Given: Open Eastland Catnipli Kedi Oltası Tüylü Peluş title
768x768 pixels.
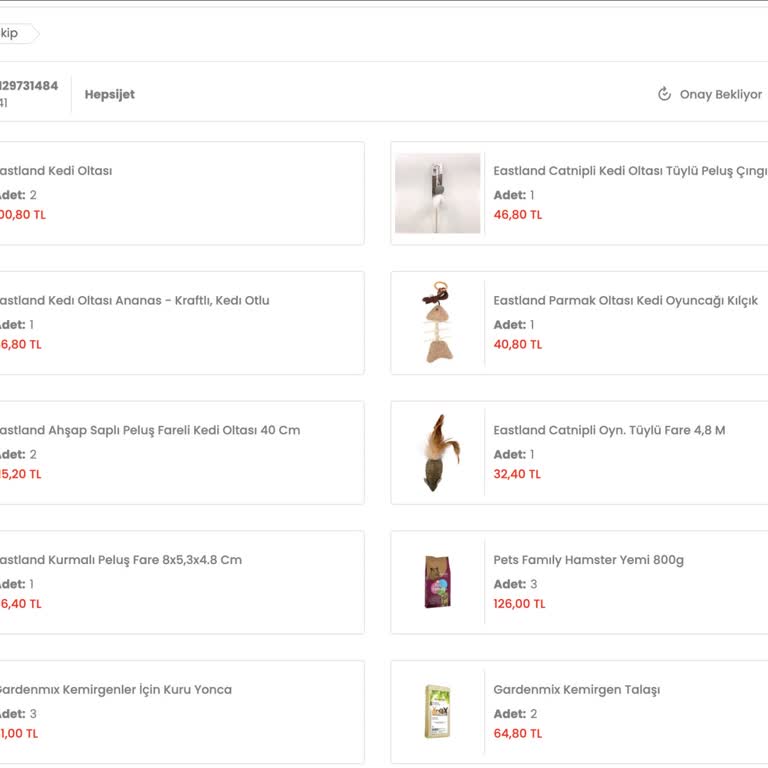Looking at the screenshot, I should [x=630, y=171].
